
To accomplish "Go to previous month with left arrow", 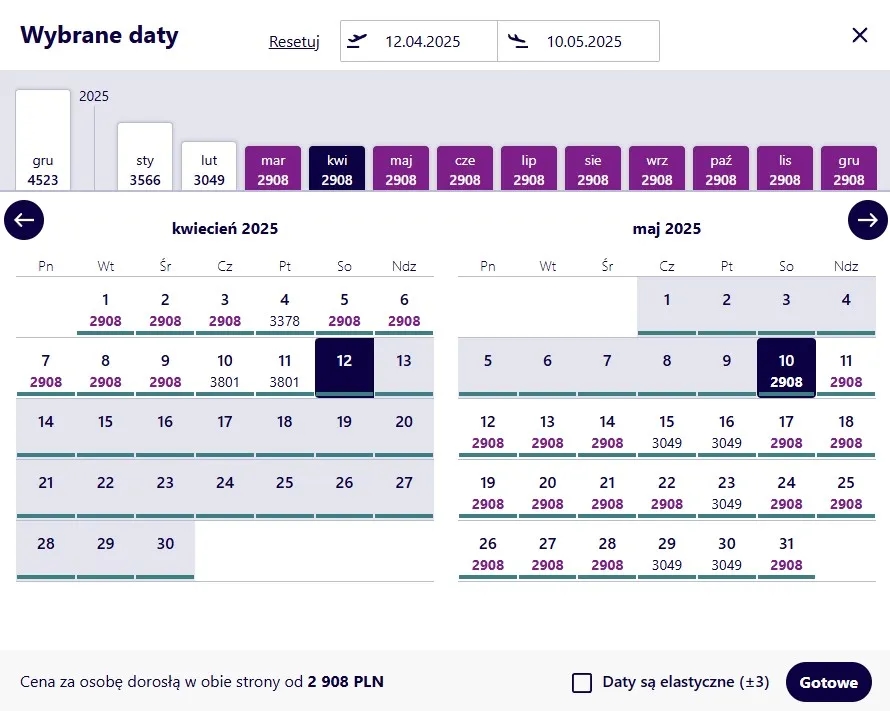I will (x=24, y=220).
